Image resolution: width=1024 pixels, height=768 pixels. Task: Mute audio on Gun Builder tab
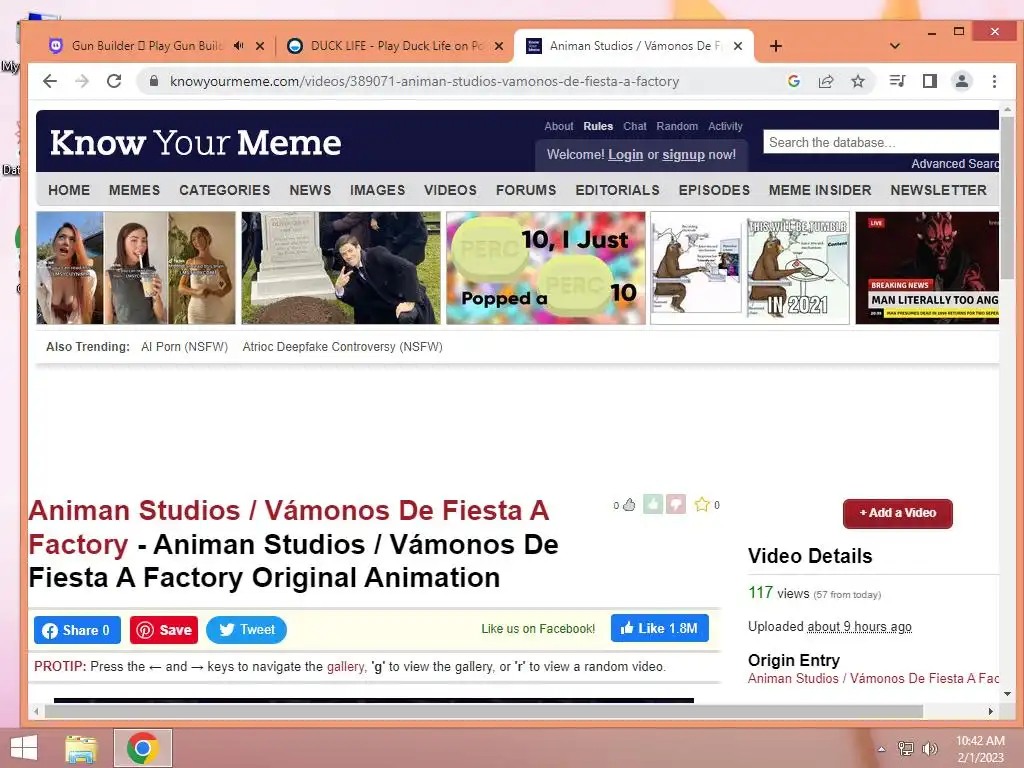(238, 46)
